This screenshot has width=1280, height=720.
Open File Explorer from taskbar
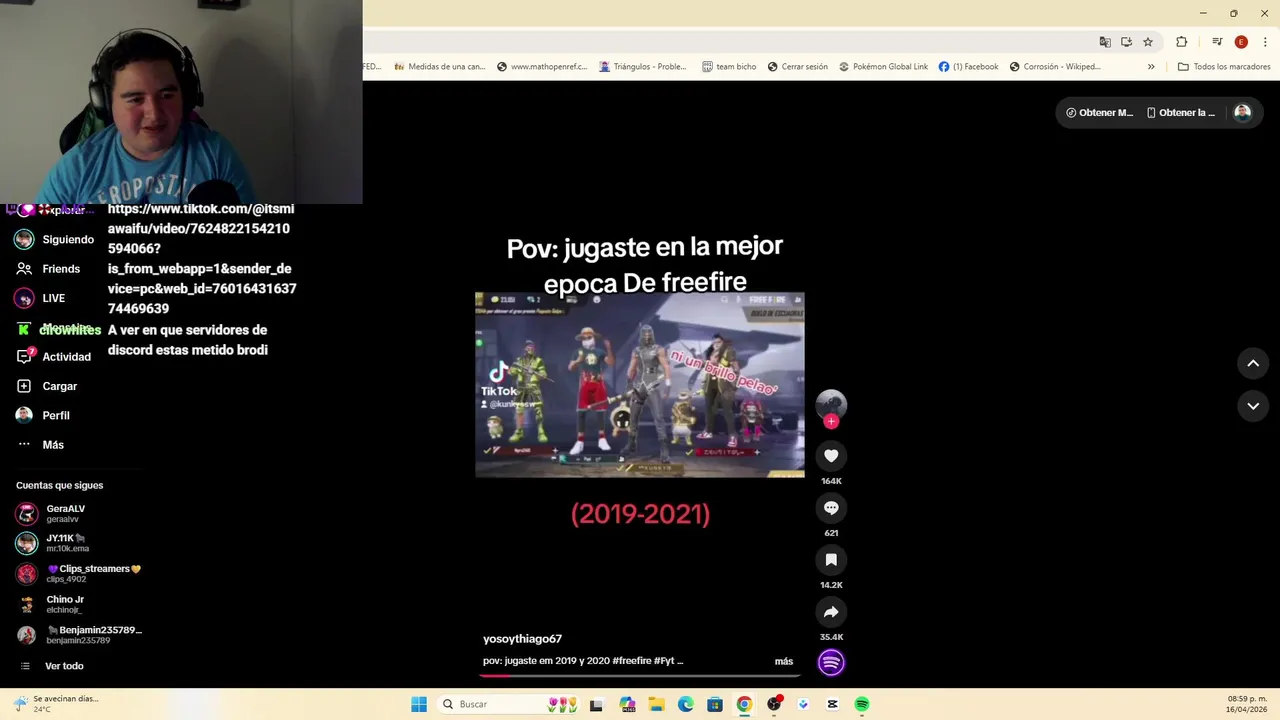(656, 704)
